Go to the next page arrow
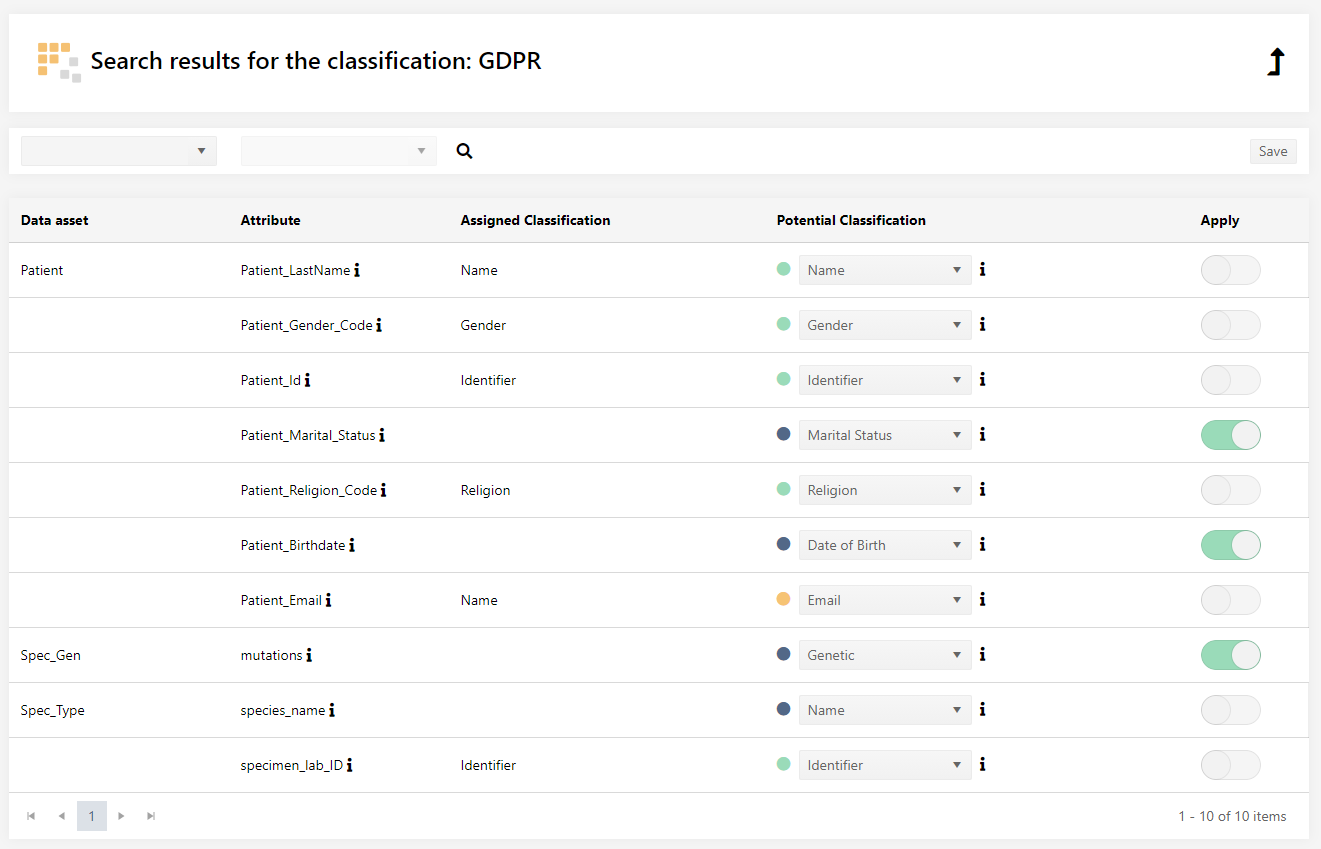This screenshot has width=1321, height=849. (x=121, y=816)
